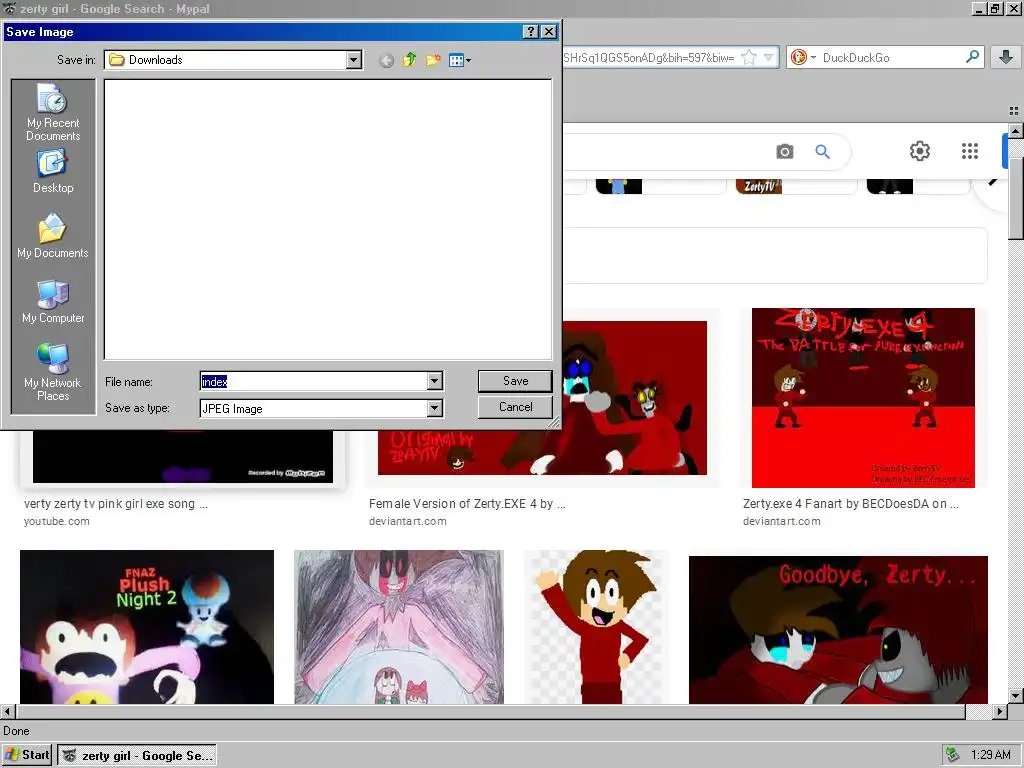The image size is (1024, 768).
Task: Click Google search by image camera icon
Action: point(785,152)
